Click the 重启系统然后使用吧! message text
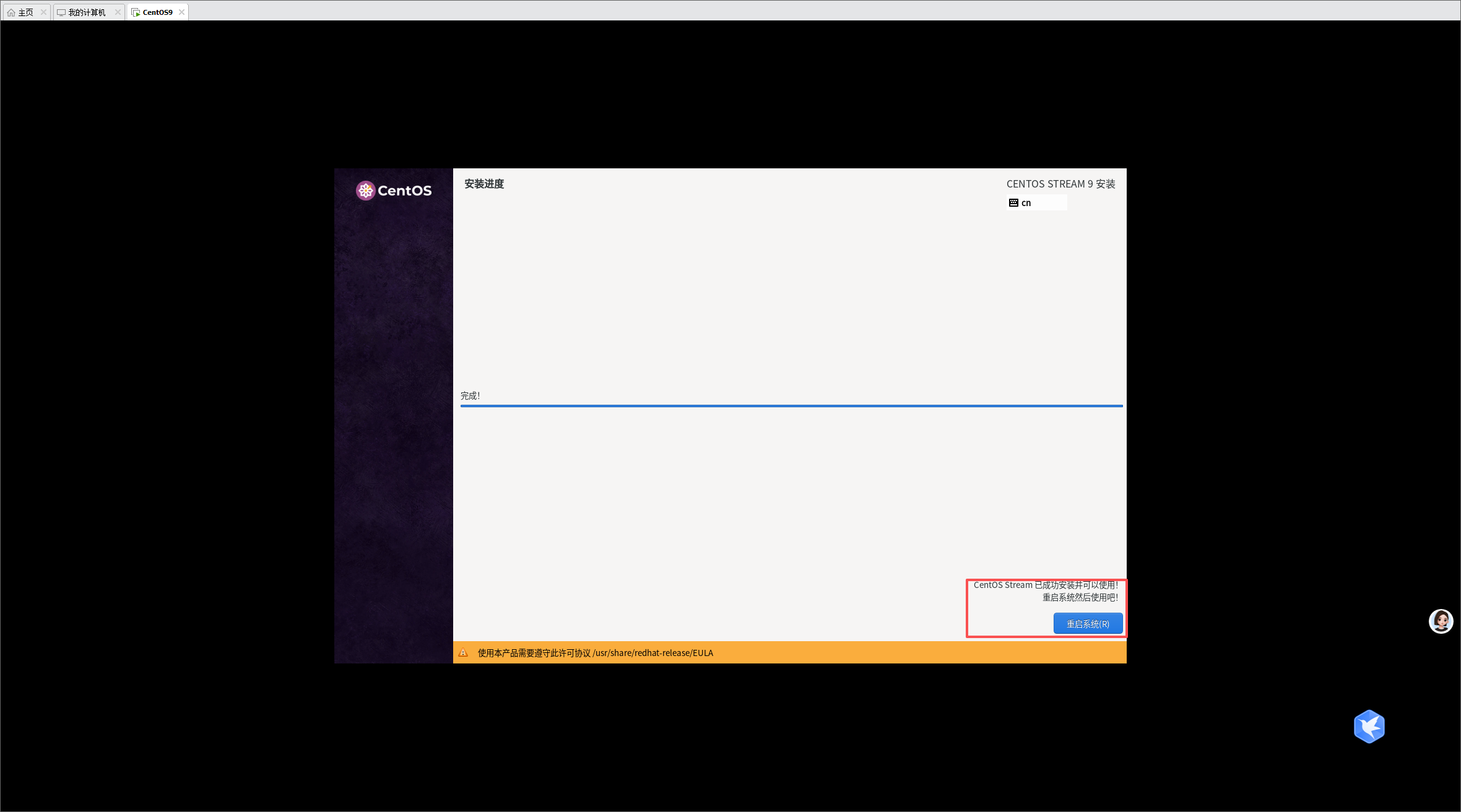The height and width of the screenshot is (812, 1461). (1080, 598)
